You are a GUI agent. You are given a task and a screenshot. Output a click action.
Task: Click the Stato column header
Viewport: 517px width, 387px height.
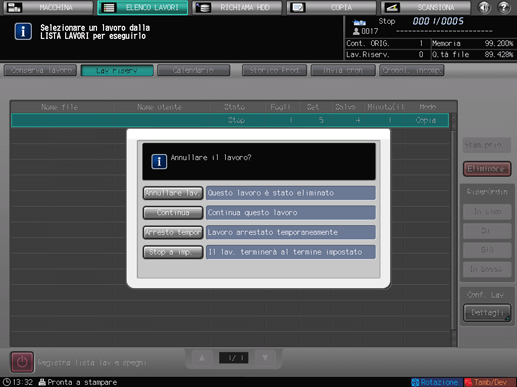(x=235, y=107)
